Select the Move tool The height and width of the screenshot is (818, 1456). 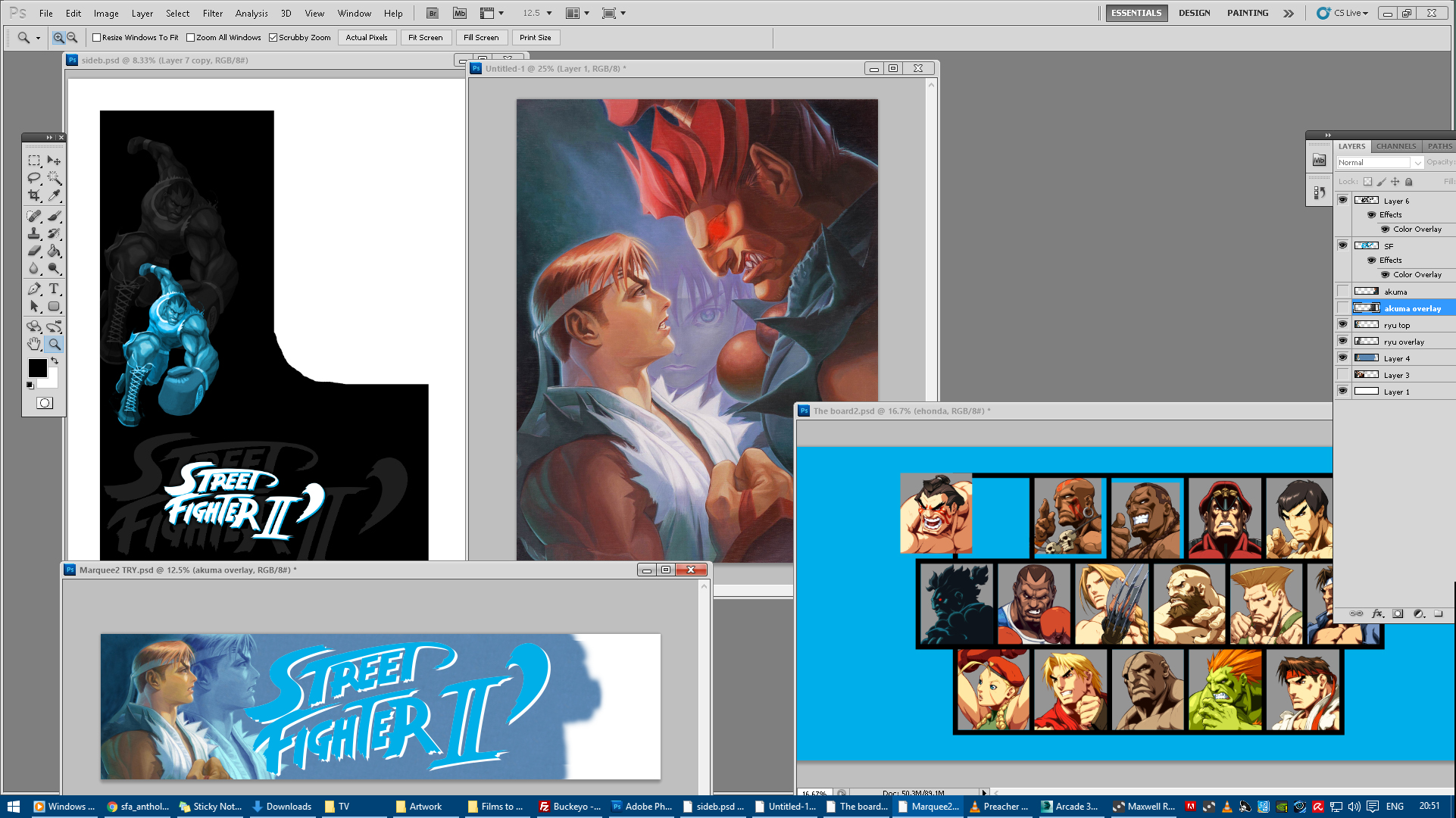pos(54,161)
